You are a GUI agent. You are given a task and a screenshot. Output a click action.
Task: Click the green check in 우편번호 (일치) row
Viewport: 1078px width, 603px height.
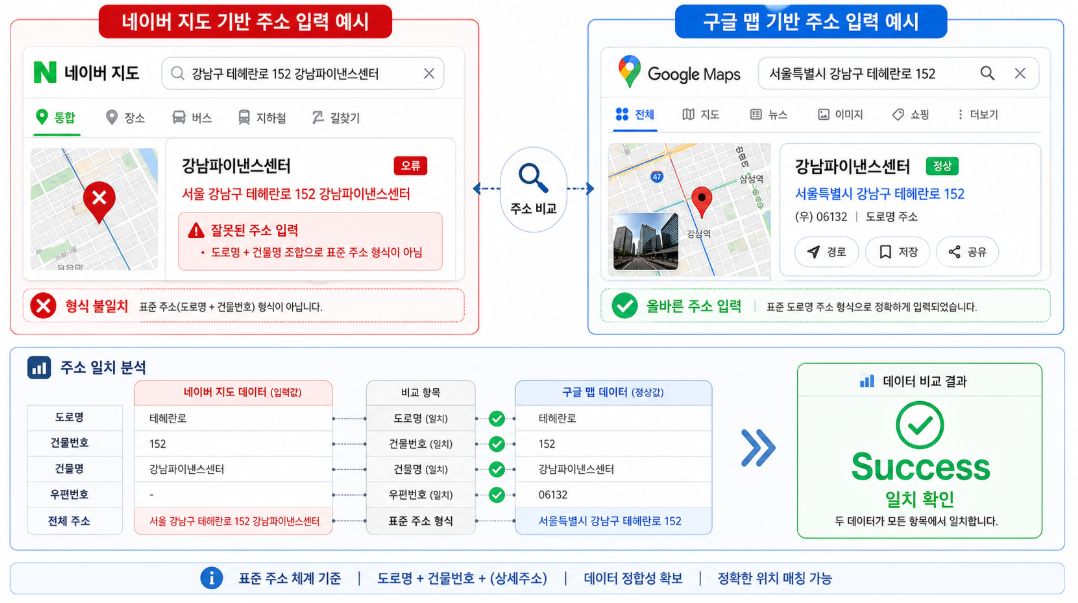(x=496, y=494)
